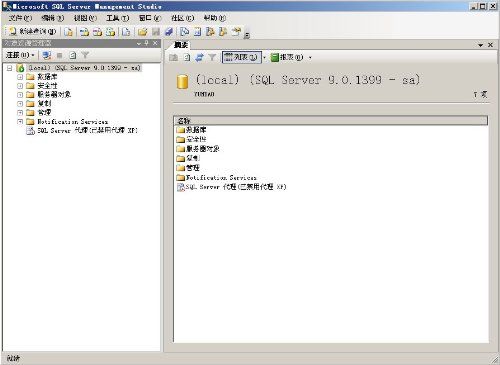Open the 社区 menu
This screenshot has width=500, height=365.
click(x=183, y=18)
